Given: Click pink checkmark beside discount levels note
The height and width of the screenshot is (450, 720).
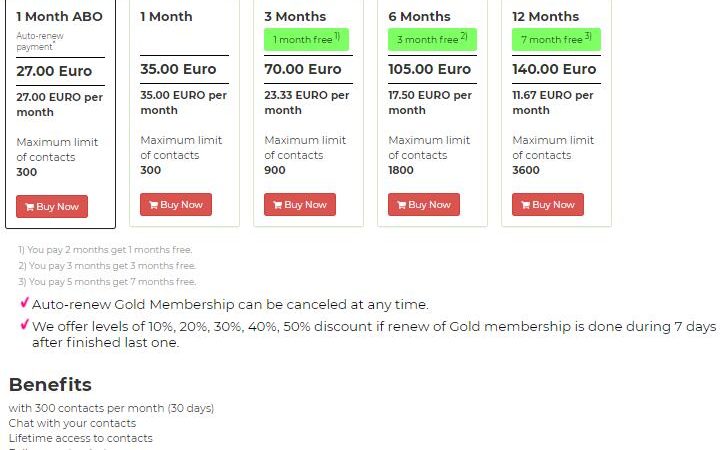Looking at the screenshot, I should pos(25,325).
